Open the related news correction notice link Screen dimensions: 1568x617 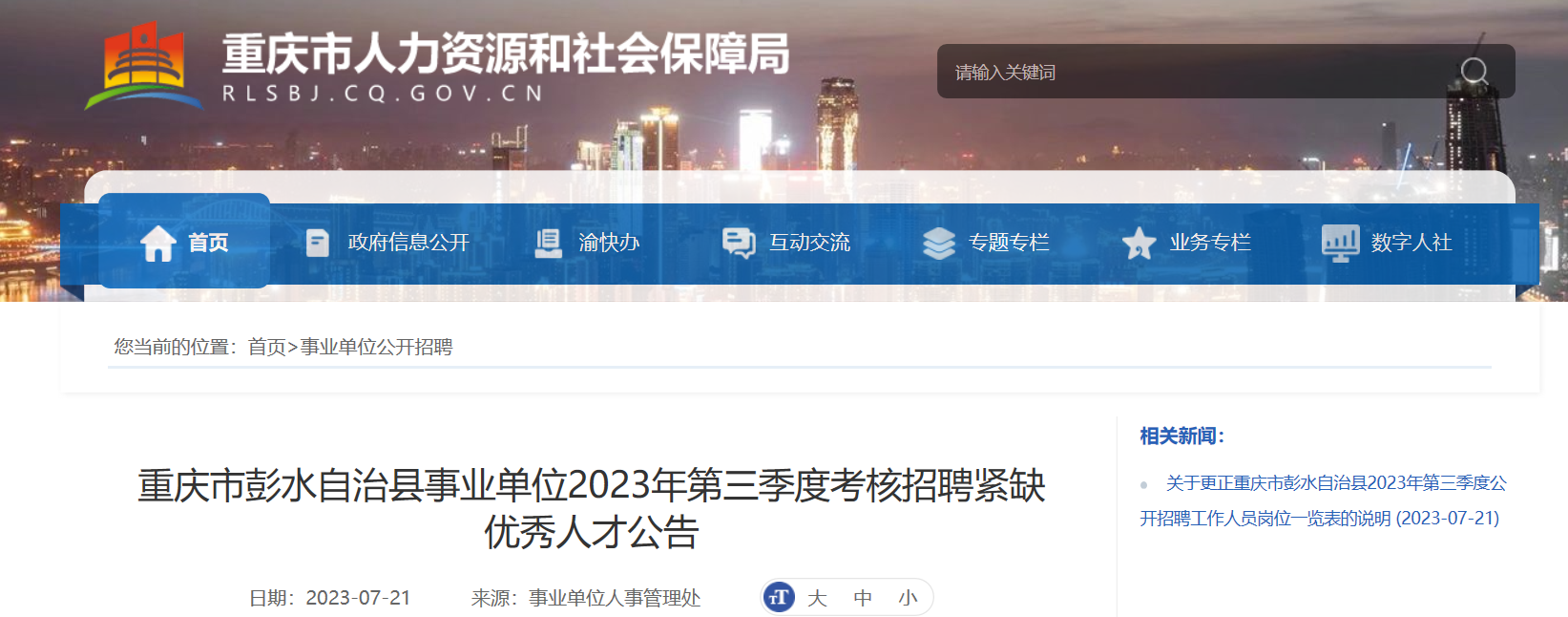coord(1322,500)
